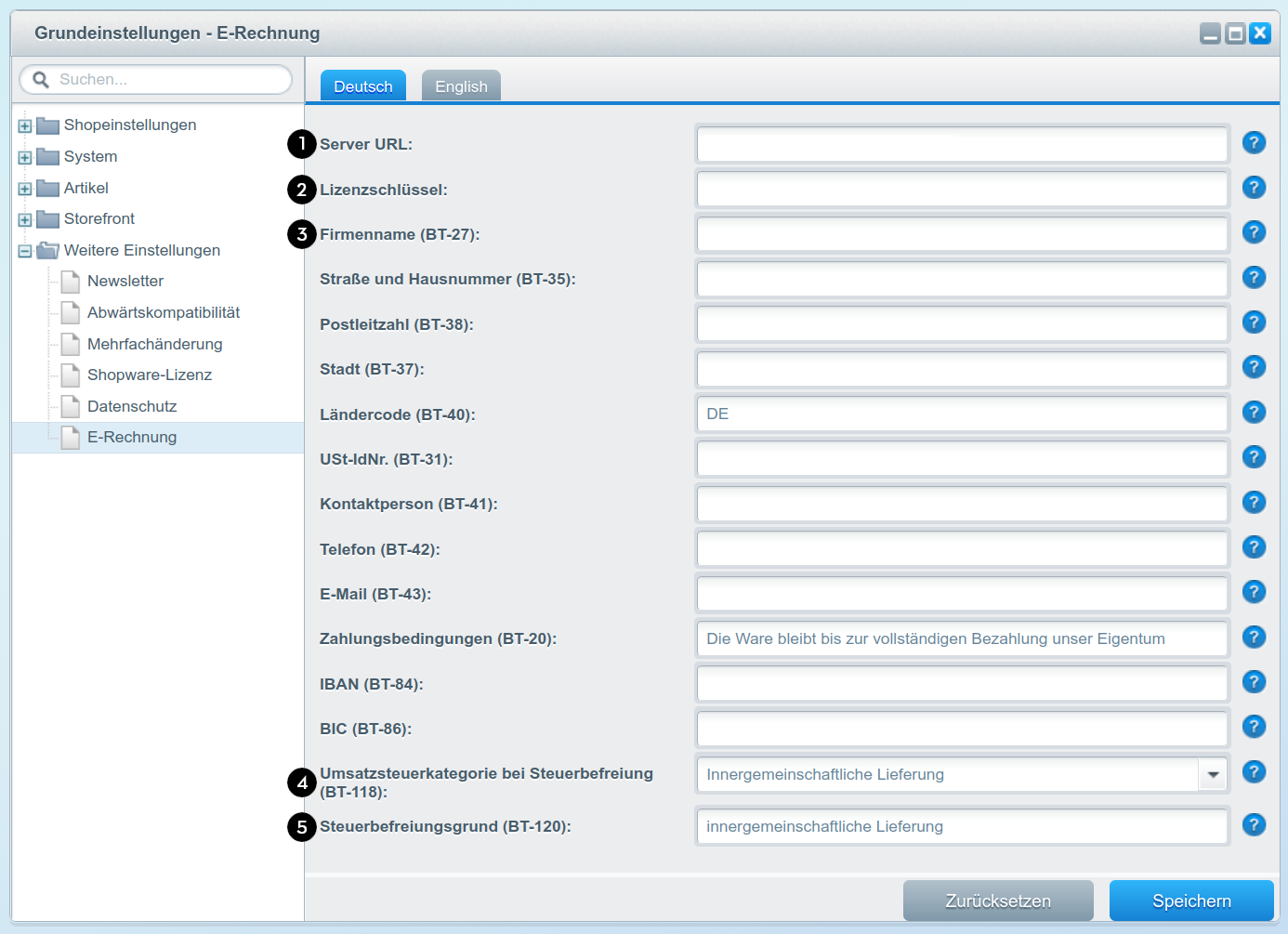Collapse the Weitere Einstellungen folder
1288x934 pixels.
24,250
